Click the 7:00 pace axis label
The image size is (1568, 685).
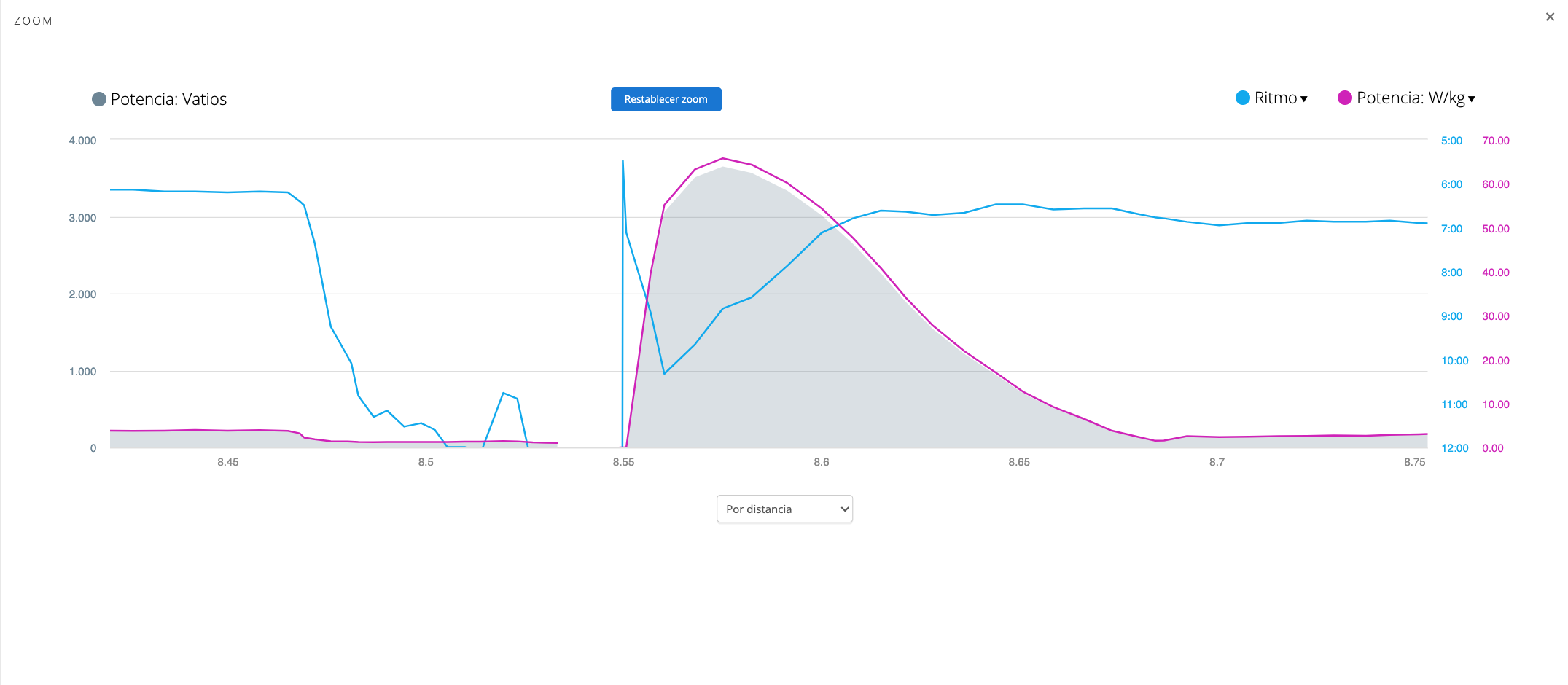(1451, 229)
